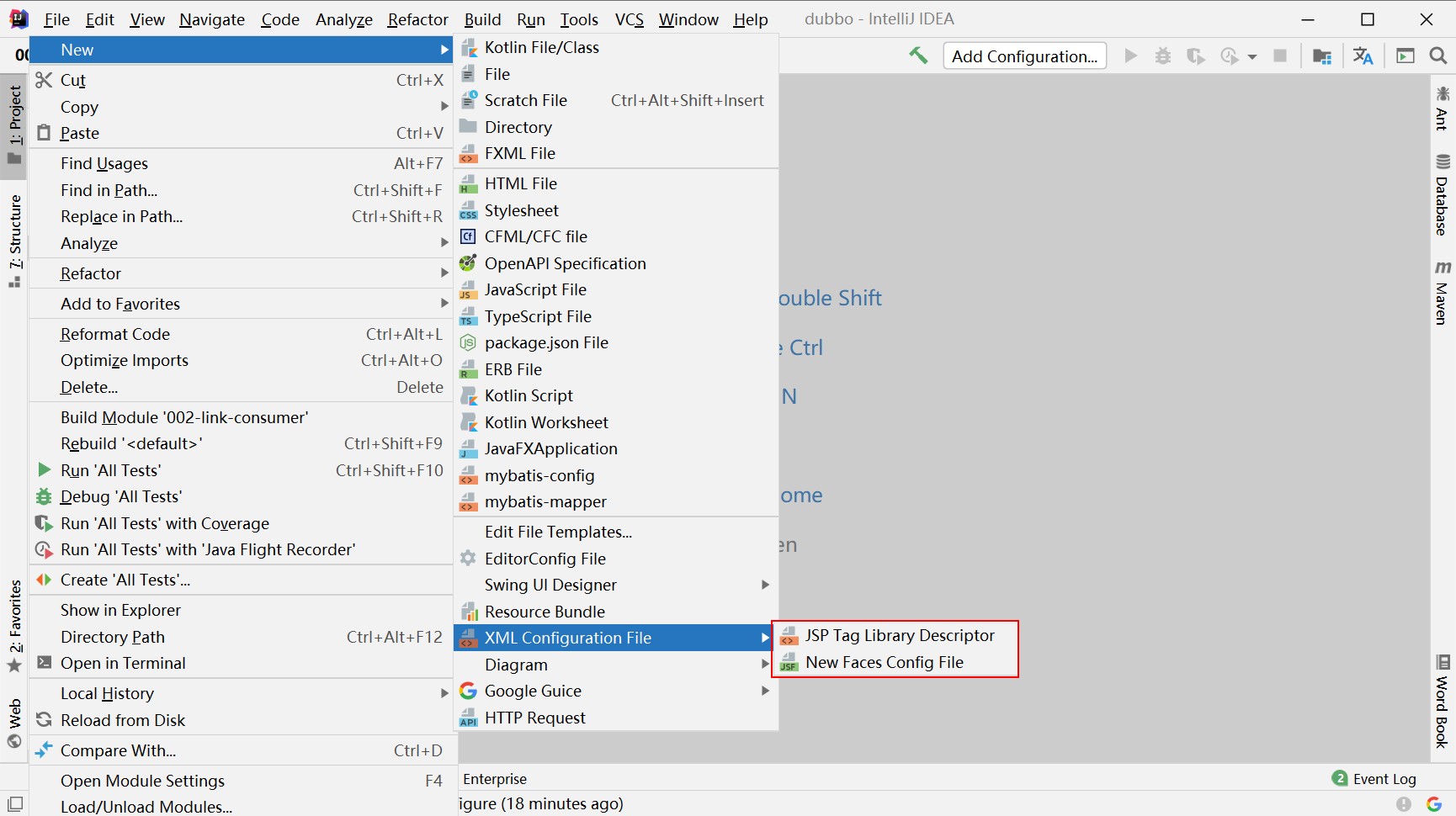Image resolution: width=1456 pixels, height=816 pixels.
Task: Open the Refactor menu item
Action: click(x=90, y=273)
